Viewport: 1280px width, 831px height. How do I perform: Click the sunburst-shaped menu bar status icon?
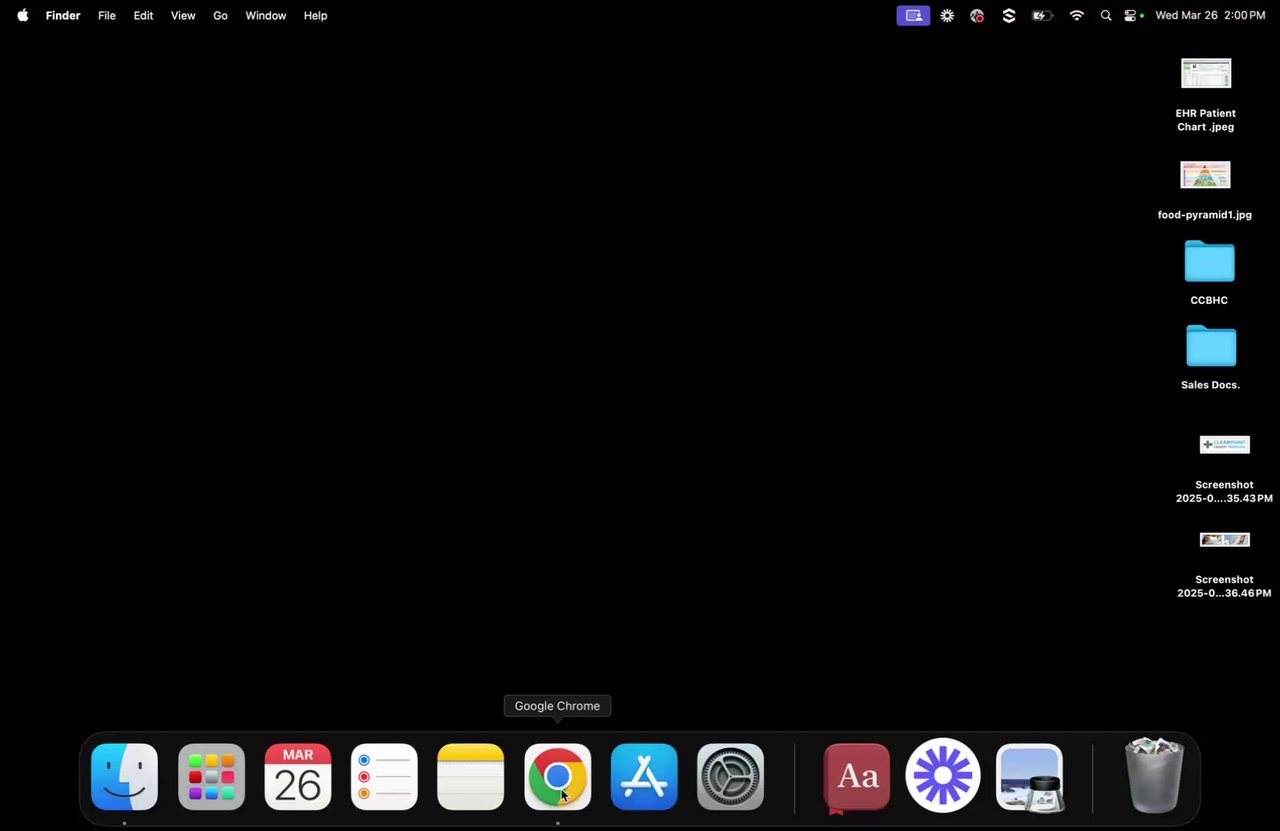click(x=947, y=16)
